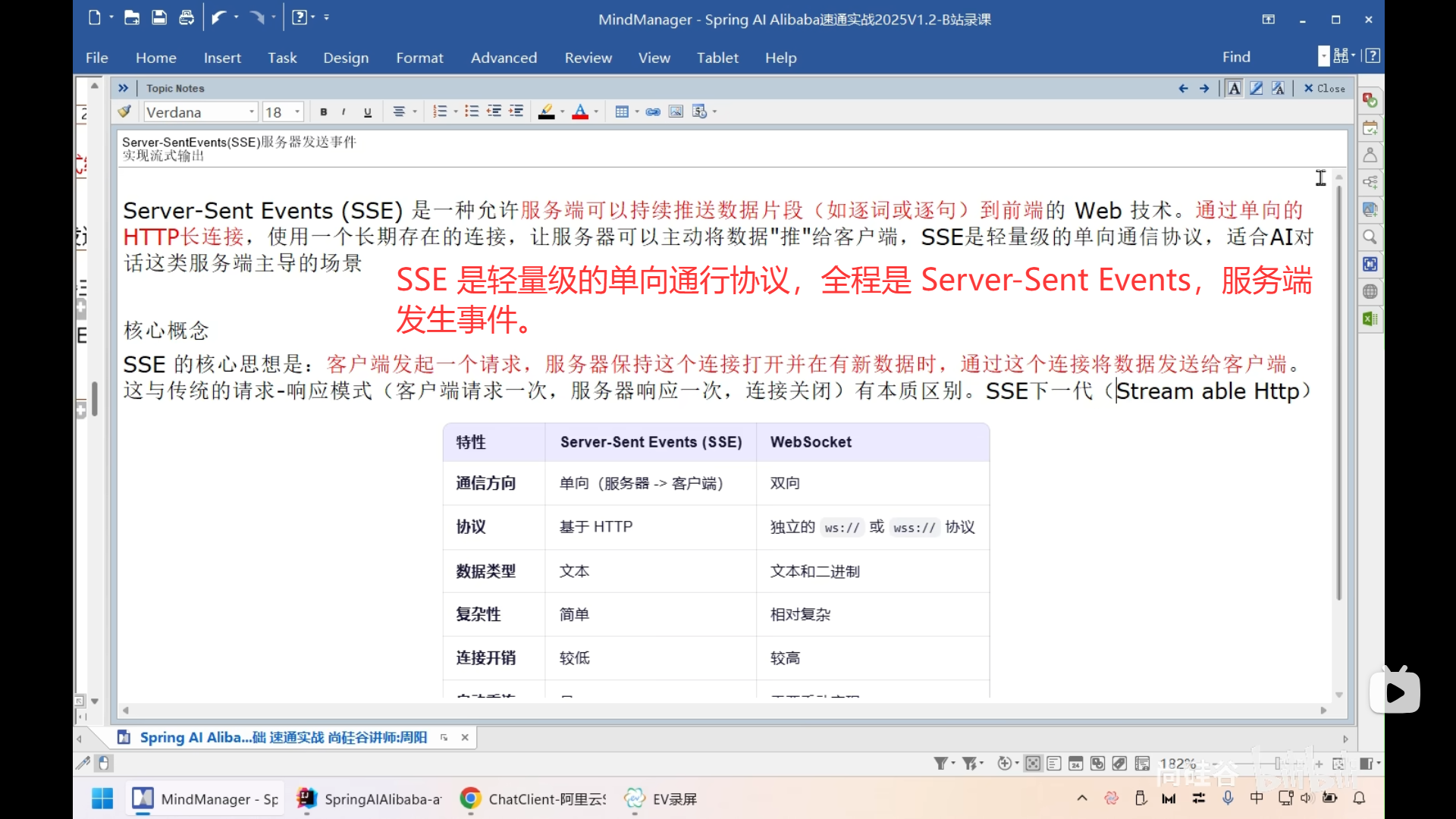Open the font size 18 dropdown

[297, 112]
